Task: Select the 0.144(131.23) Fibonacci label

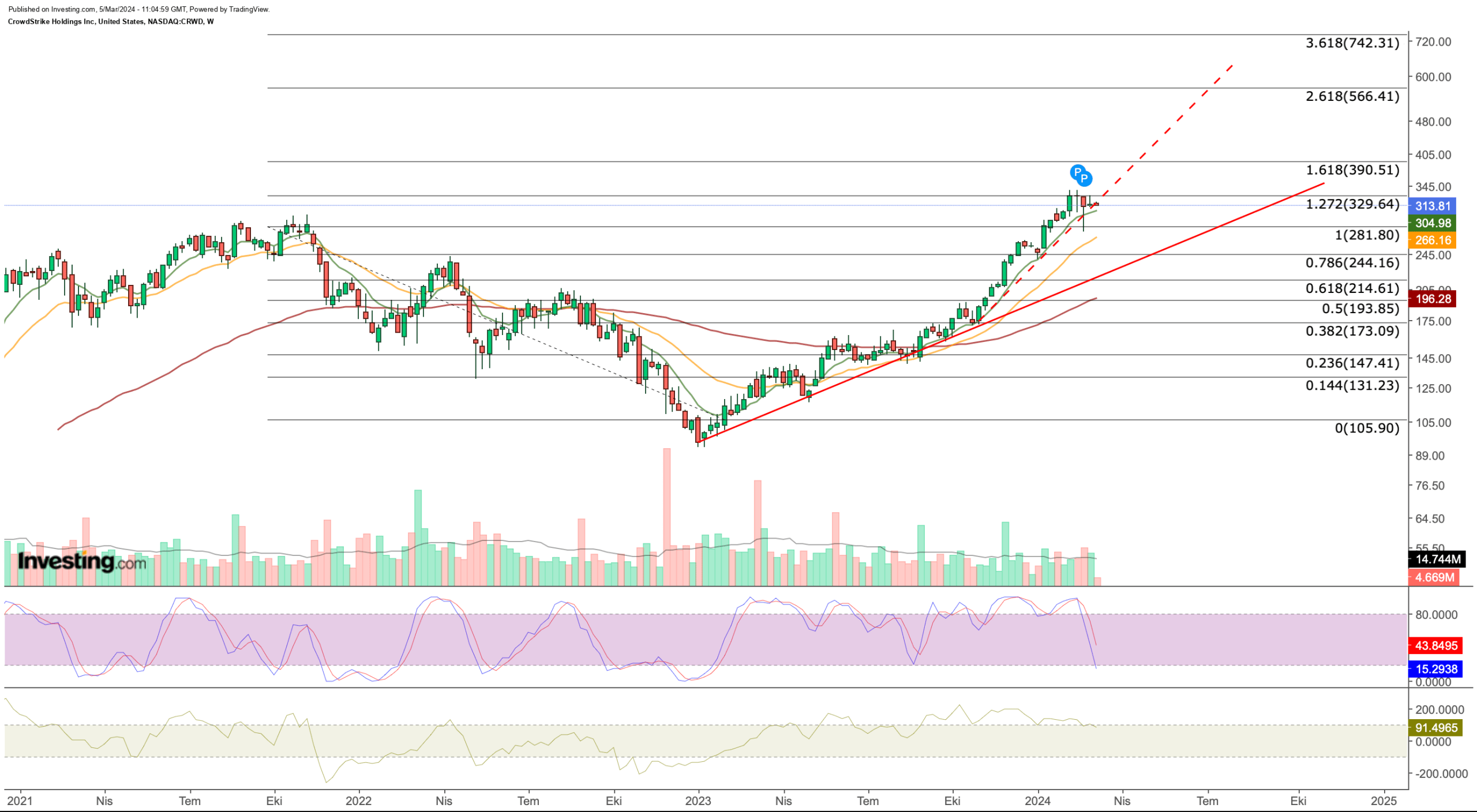Action: pyautogui.click(x=1352, y=386)
